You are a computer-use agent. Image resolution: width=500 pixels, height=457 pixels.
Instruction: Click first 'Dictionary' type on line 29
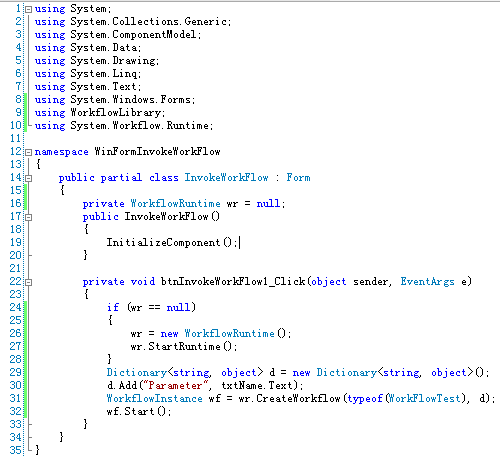point(136,373)
